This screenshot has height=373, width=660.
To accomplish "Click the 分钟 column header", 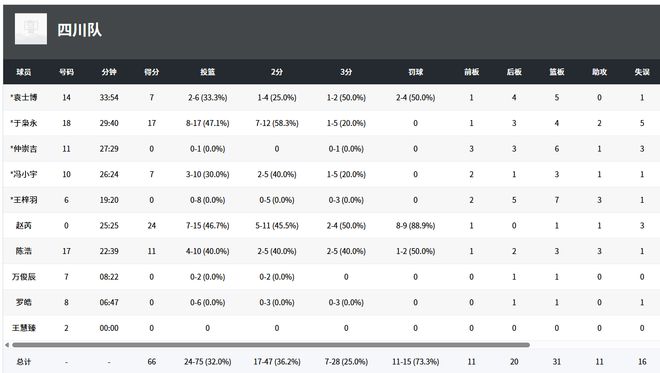I will point(109,72).
